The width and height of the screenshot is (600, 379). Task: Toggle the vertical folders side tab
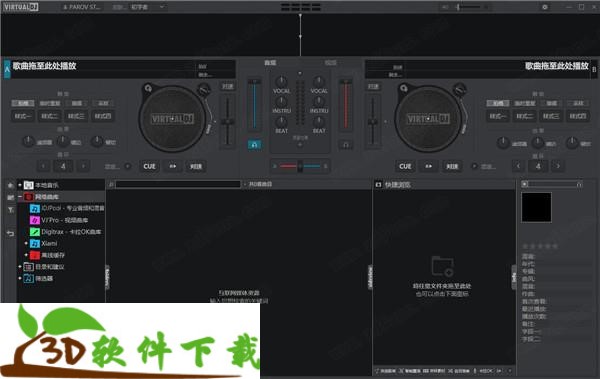tap(108, 277)
